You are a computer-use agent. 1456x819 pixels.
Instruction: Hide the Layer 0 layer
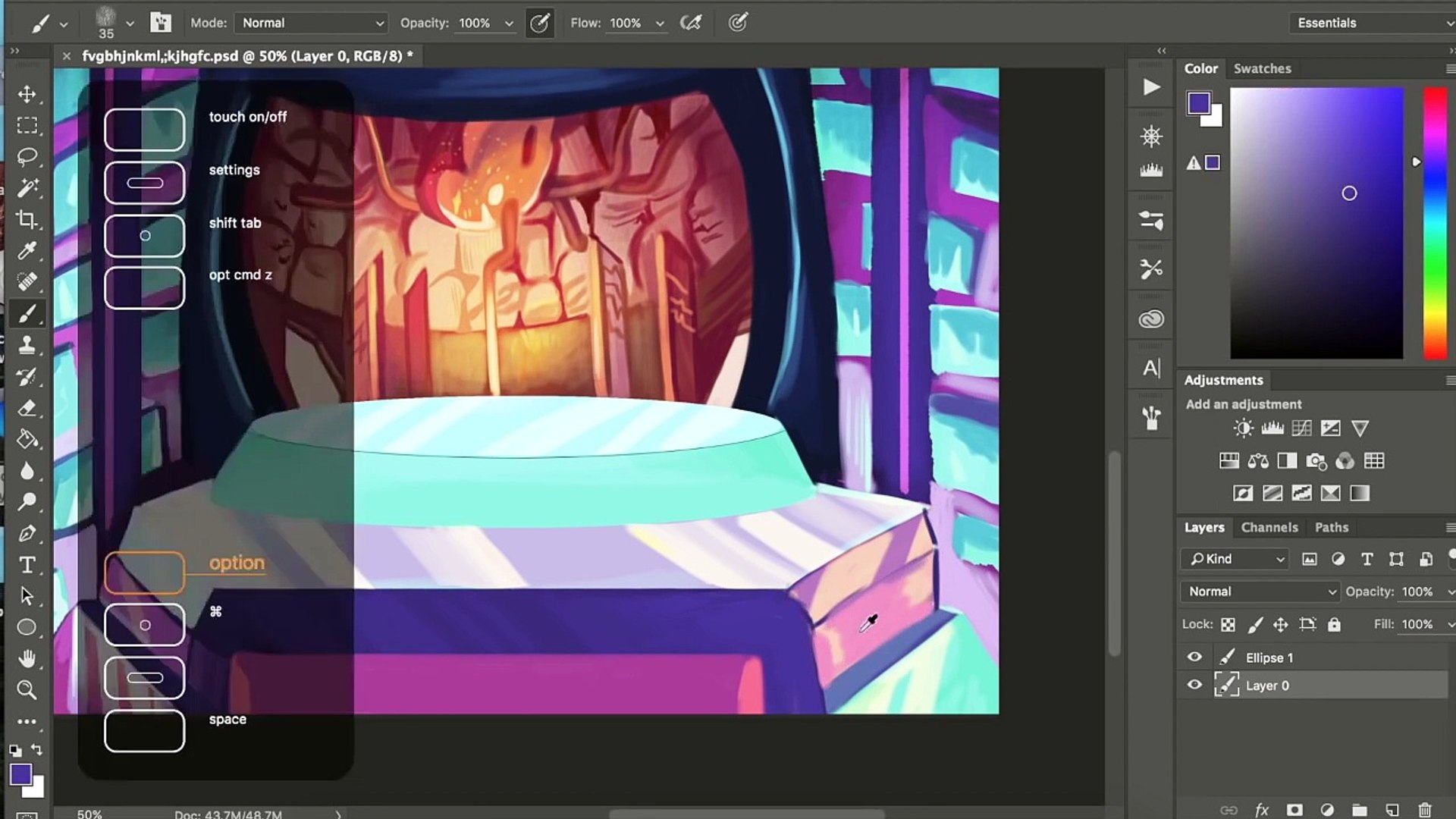point(1194,685)
